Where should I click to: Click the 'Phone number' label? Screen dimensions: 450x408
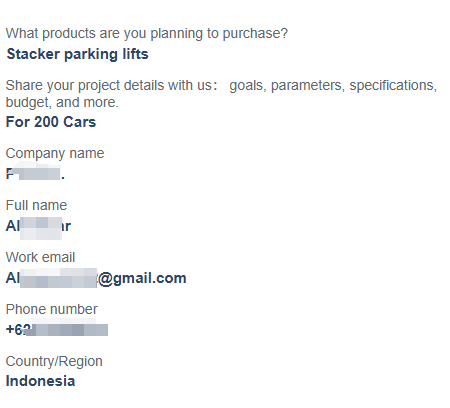click(51, 309)
